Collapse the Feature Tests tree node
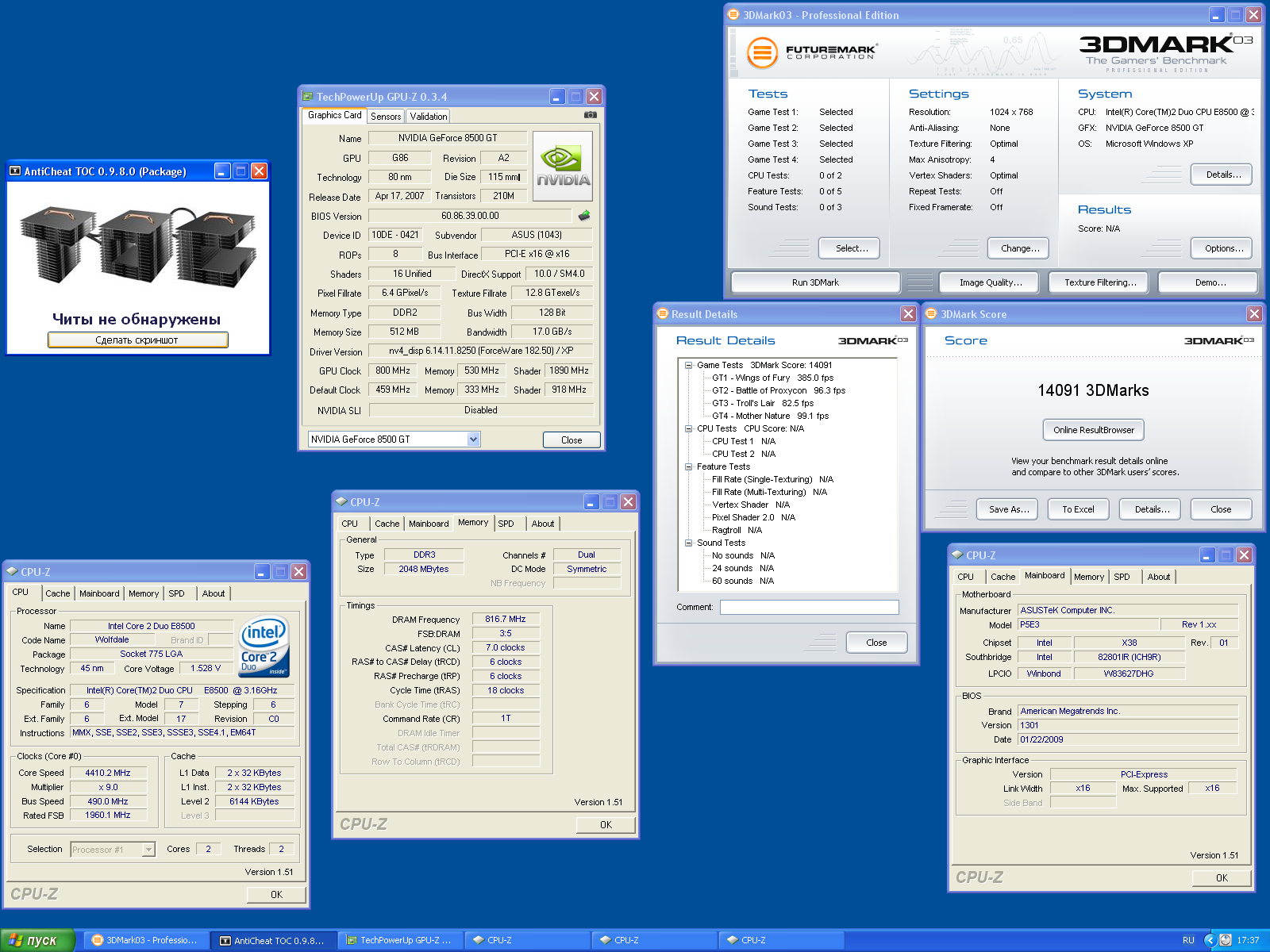 (689, 466)
